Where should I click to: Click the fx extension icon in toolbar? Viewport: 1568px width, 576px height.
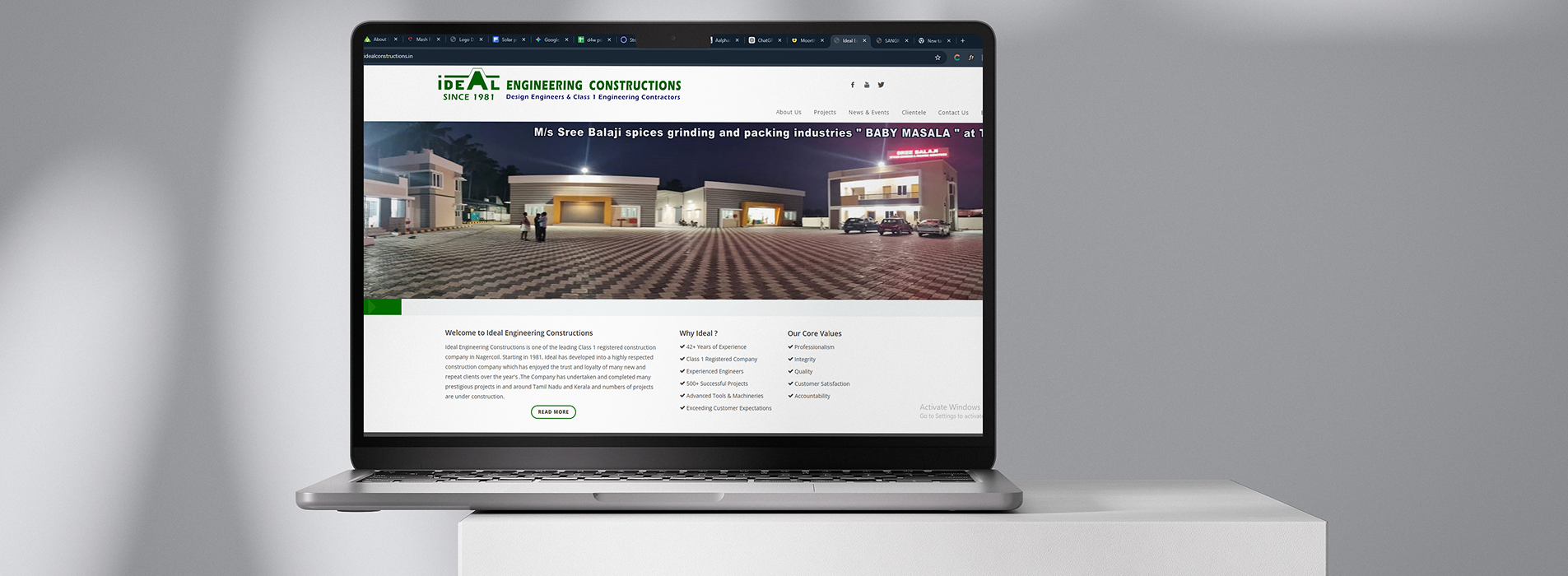click(971, 58)
